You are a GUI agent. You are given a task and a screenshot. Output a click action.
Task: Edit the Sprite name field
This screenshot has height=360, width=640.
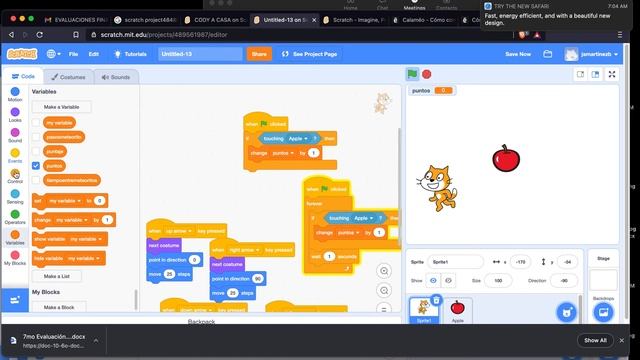[455, 262]
